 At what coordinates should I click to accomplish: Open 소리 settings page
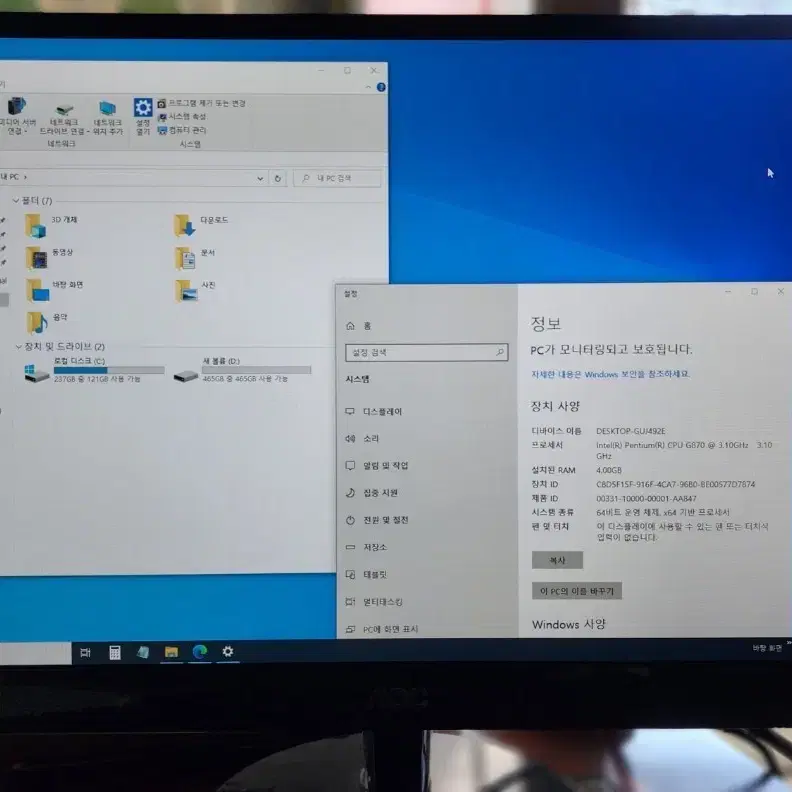[362, 438]
